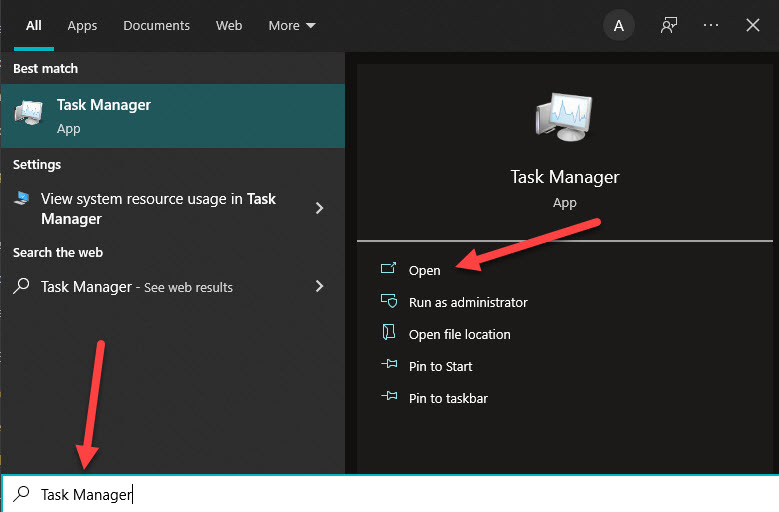
Task: Click the Task Manager icon in Best match
Action: tap(27, 115)
